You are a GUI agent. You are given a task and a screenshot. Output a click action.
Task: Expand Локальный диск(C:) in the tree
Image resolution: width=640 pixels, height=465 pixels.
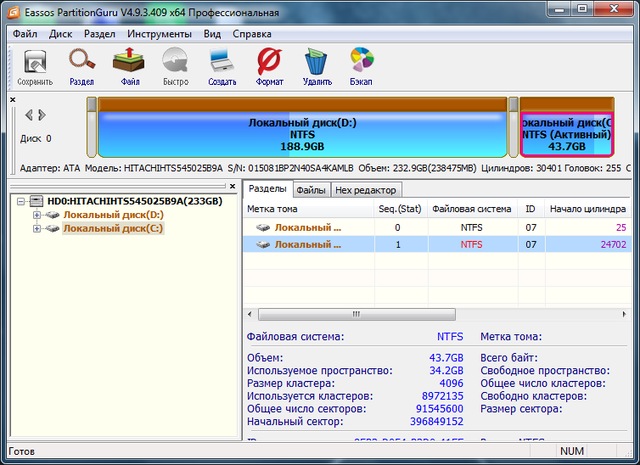click(38, 229)
